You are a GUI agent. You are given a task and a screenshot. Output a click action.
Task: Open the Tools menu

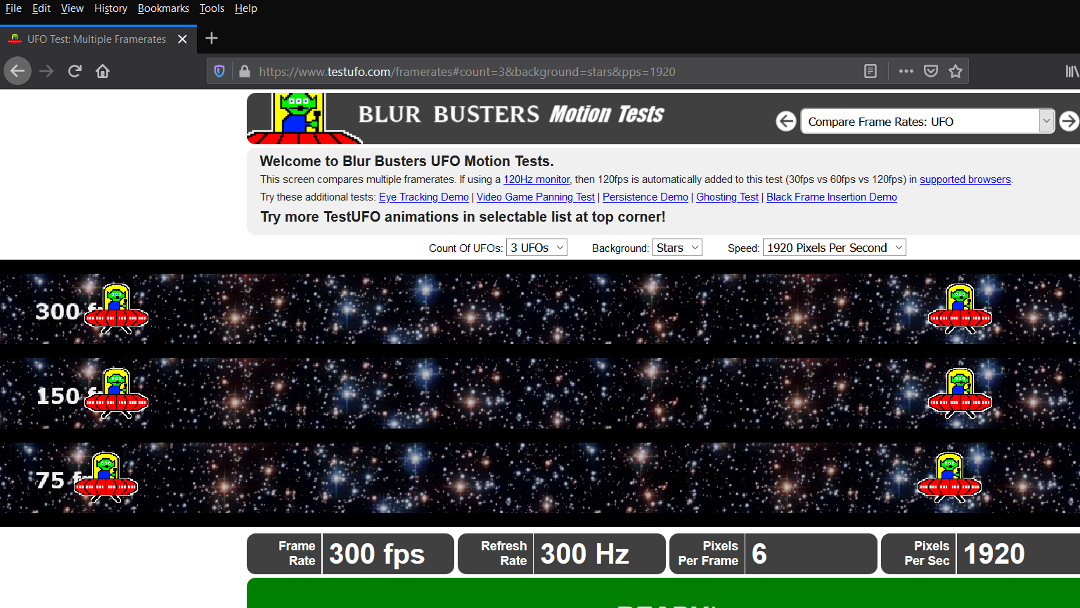pyautogui.click(x=211, y=8)
